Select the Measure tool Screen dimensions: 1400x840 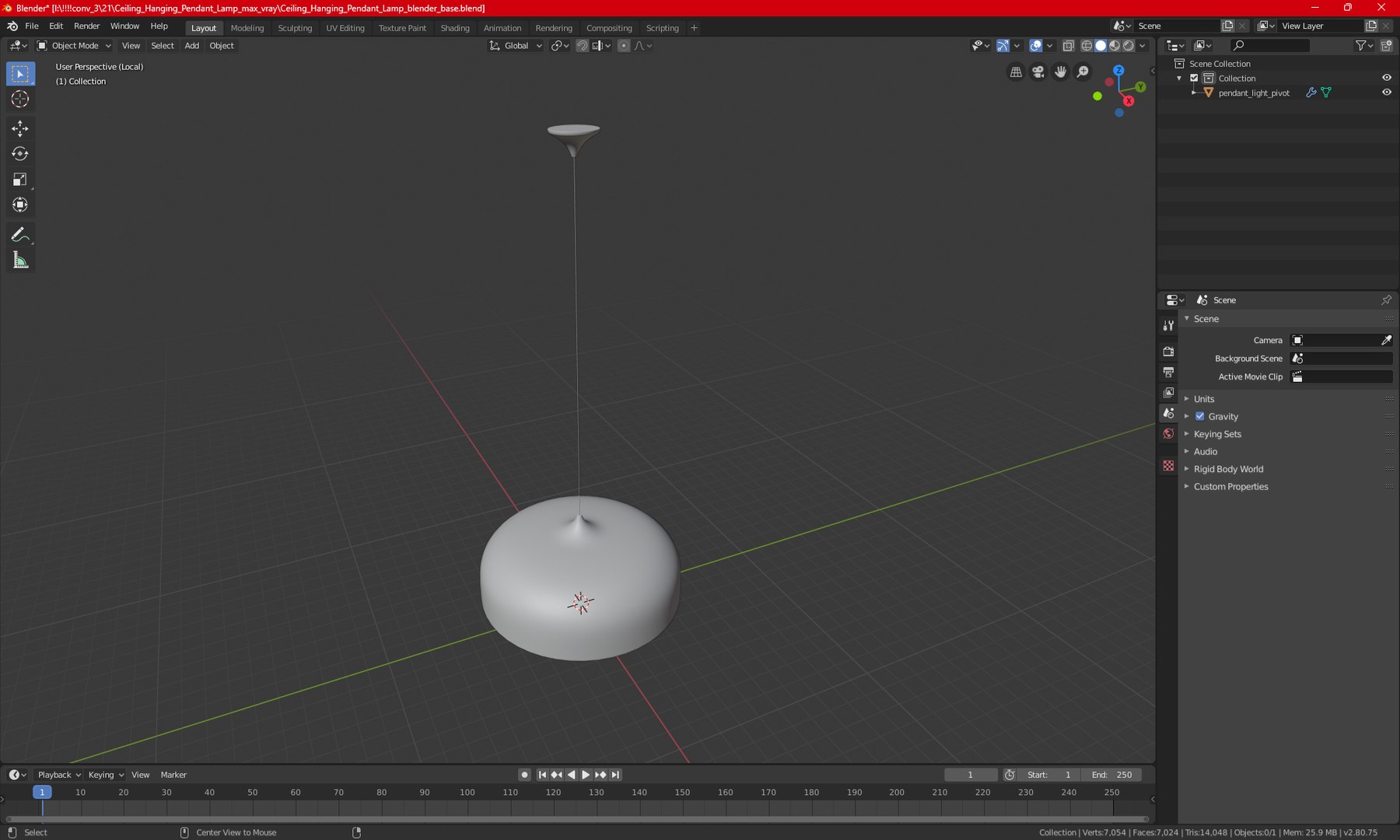pyautogui.click(x=20, y=261)
